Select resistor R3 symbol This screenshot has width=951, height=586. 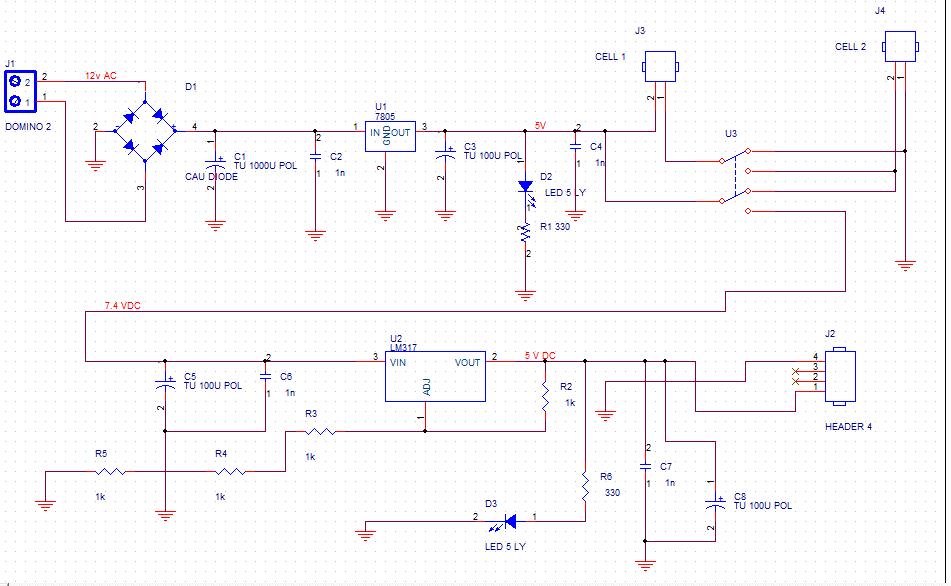click(320, 431)
